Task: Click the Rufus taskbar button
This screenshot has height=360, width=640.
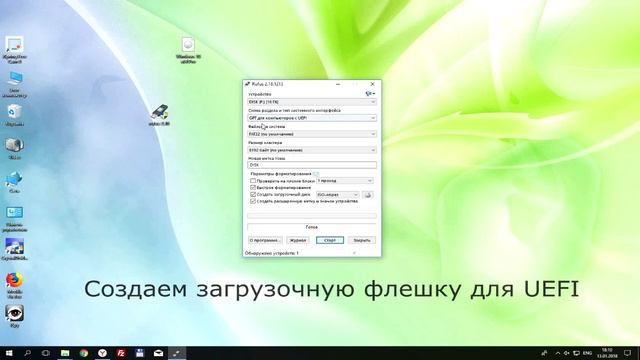Action: (177, 353)
